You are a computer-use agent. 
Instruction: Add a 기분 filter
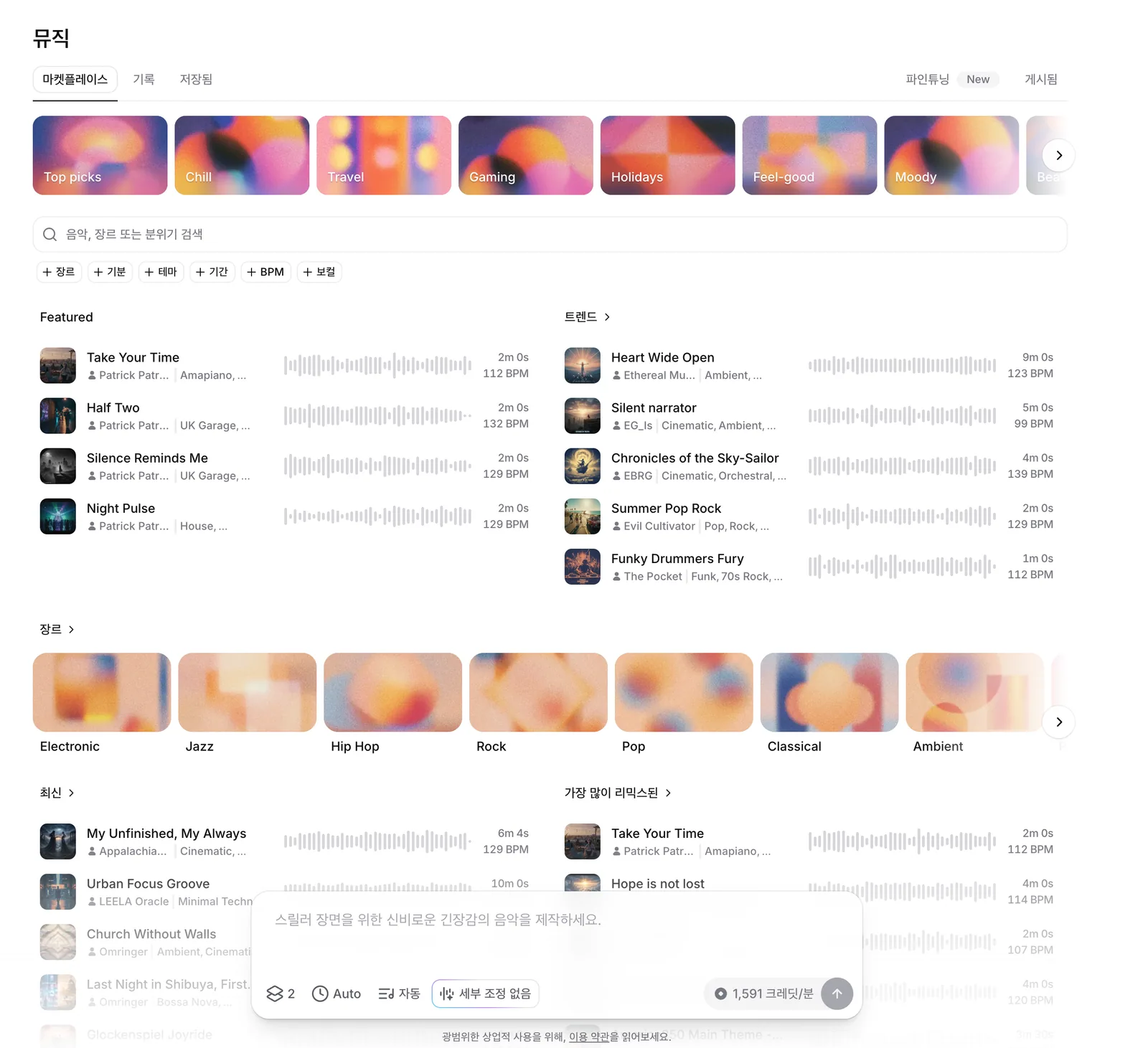[110, 272]
